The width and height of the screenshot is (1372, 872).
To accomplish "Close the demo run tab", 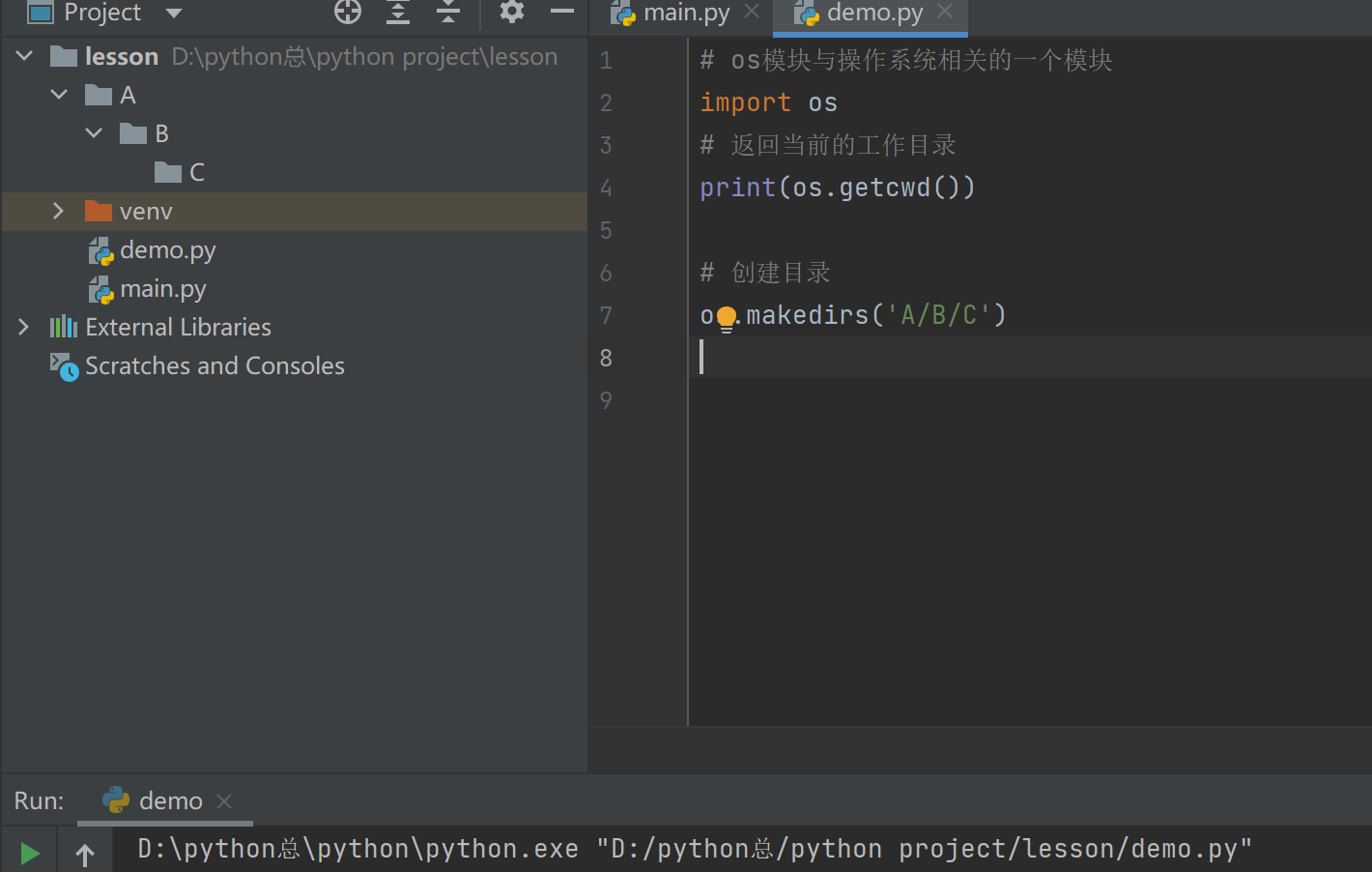I will (224, 801).
